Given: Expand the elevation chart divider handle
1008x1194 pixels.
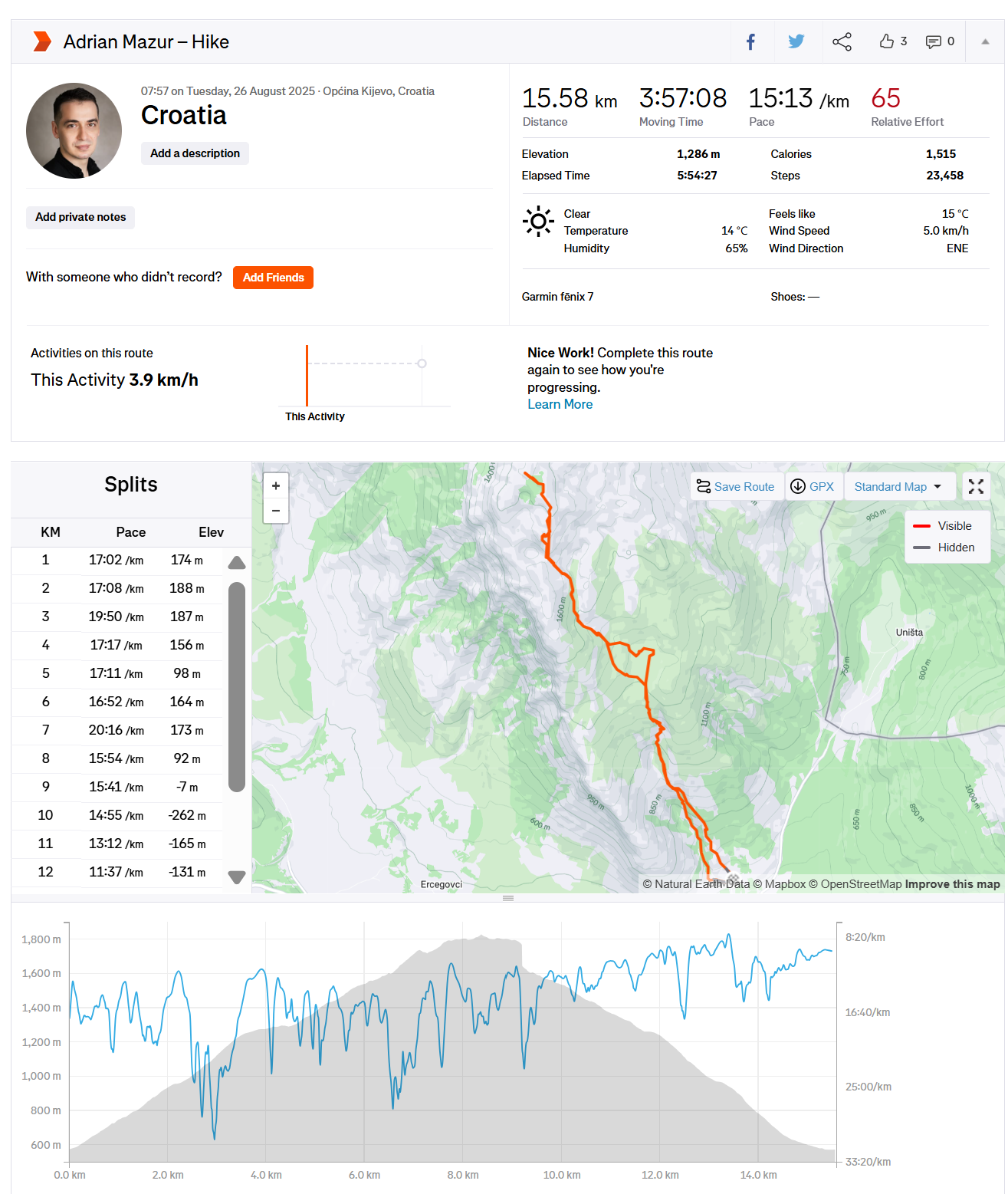Looking at the screenshot, I should pyautogui.click(x=507, y=897).
